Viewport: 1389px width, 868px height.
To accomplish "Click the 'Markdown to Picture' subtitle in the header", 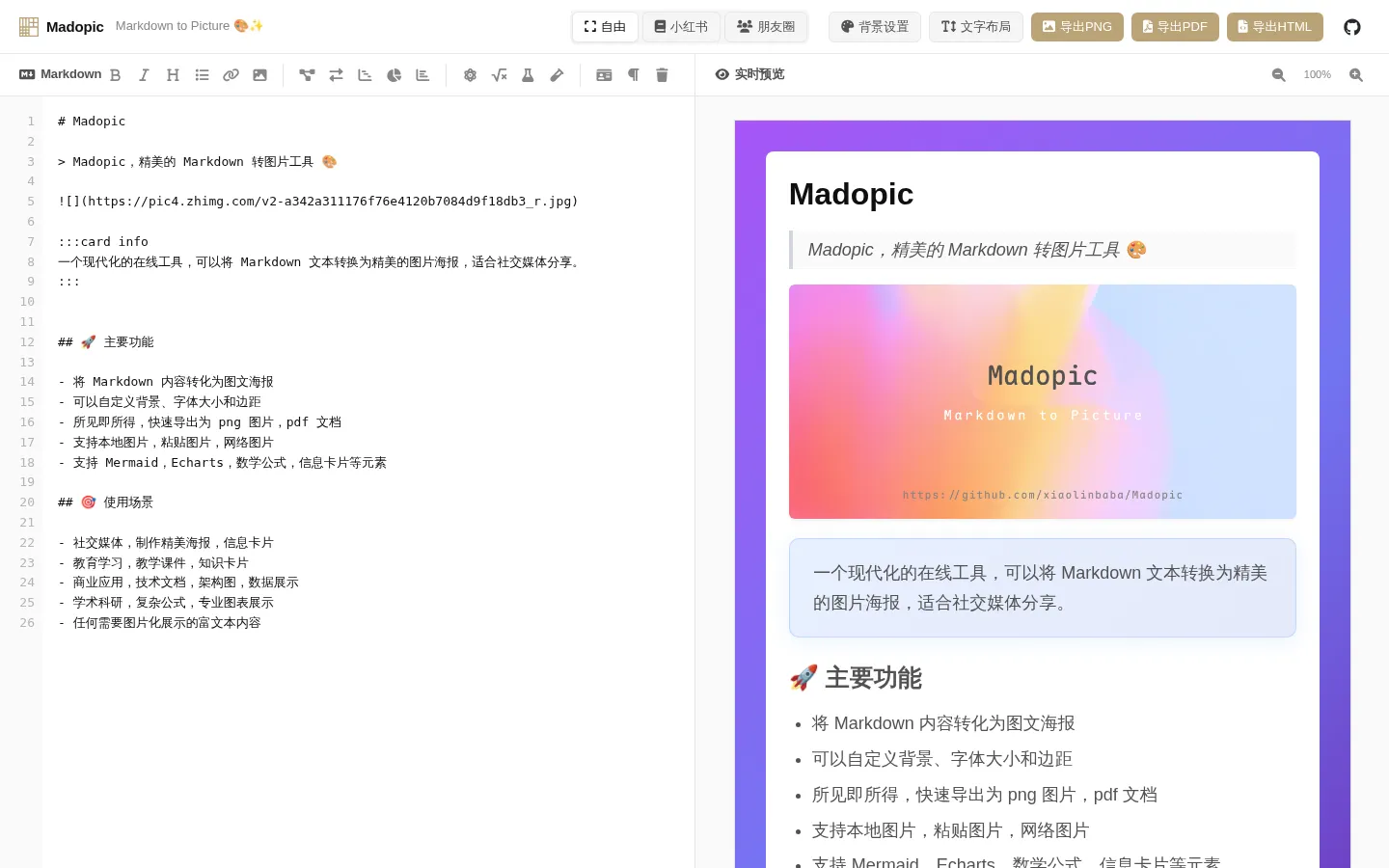I will 189,26.
